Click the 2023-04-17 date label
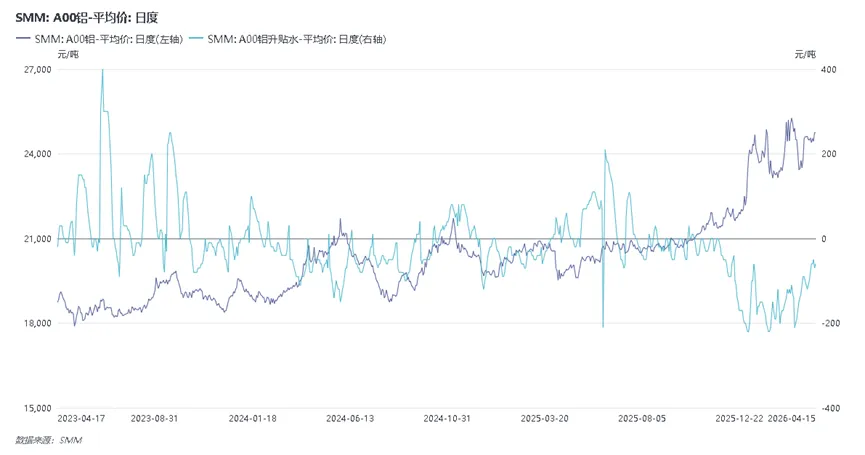The image size is (865, 455). coord(83,418)
